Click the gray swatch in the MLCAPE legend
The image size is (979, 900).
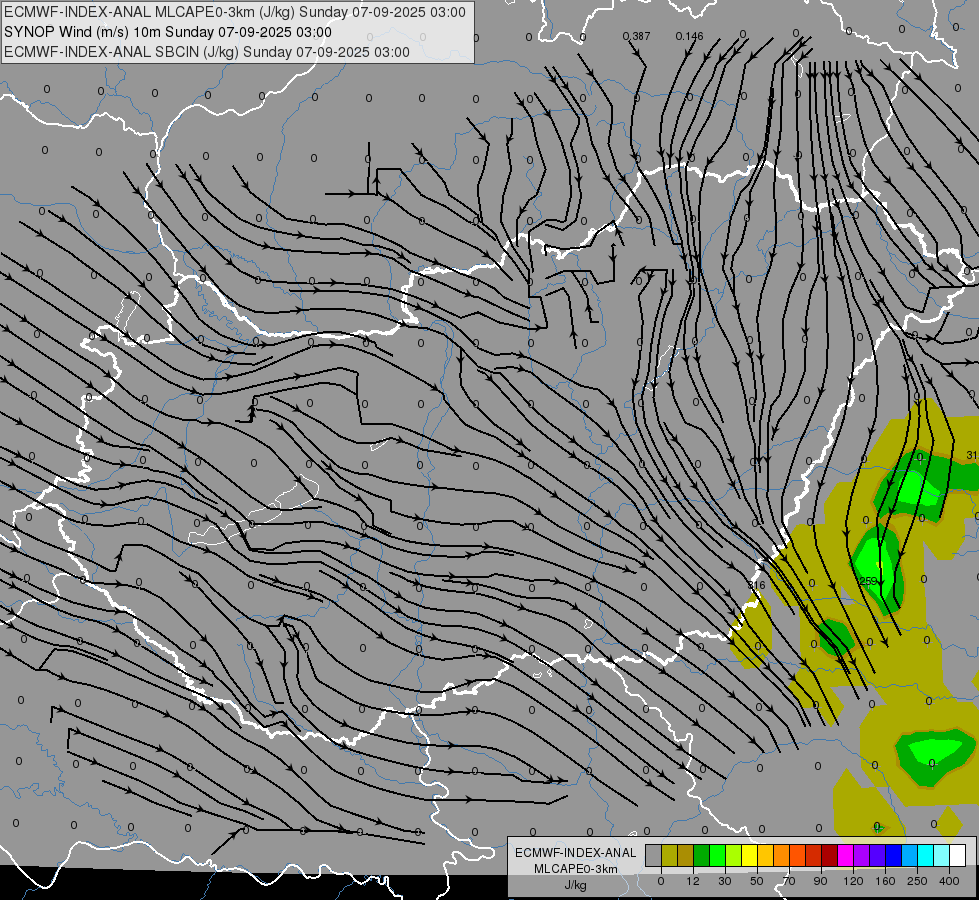654,855
